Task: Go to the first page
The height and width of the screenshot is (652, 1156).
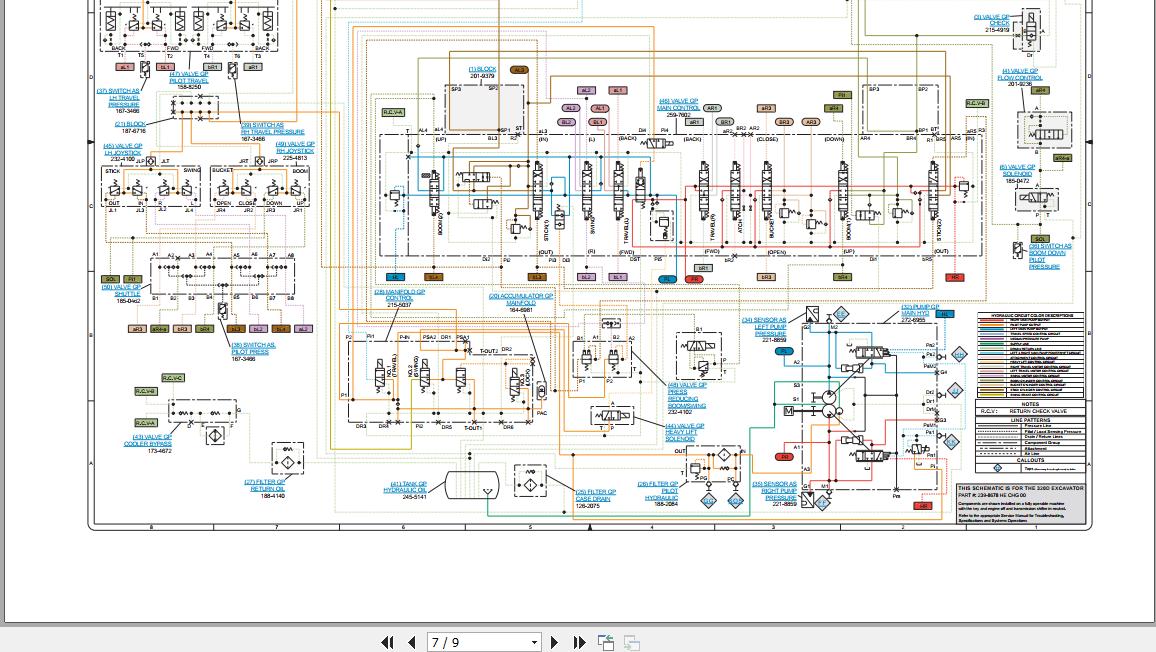Action: pyautogui.click(x=387, y=643)
